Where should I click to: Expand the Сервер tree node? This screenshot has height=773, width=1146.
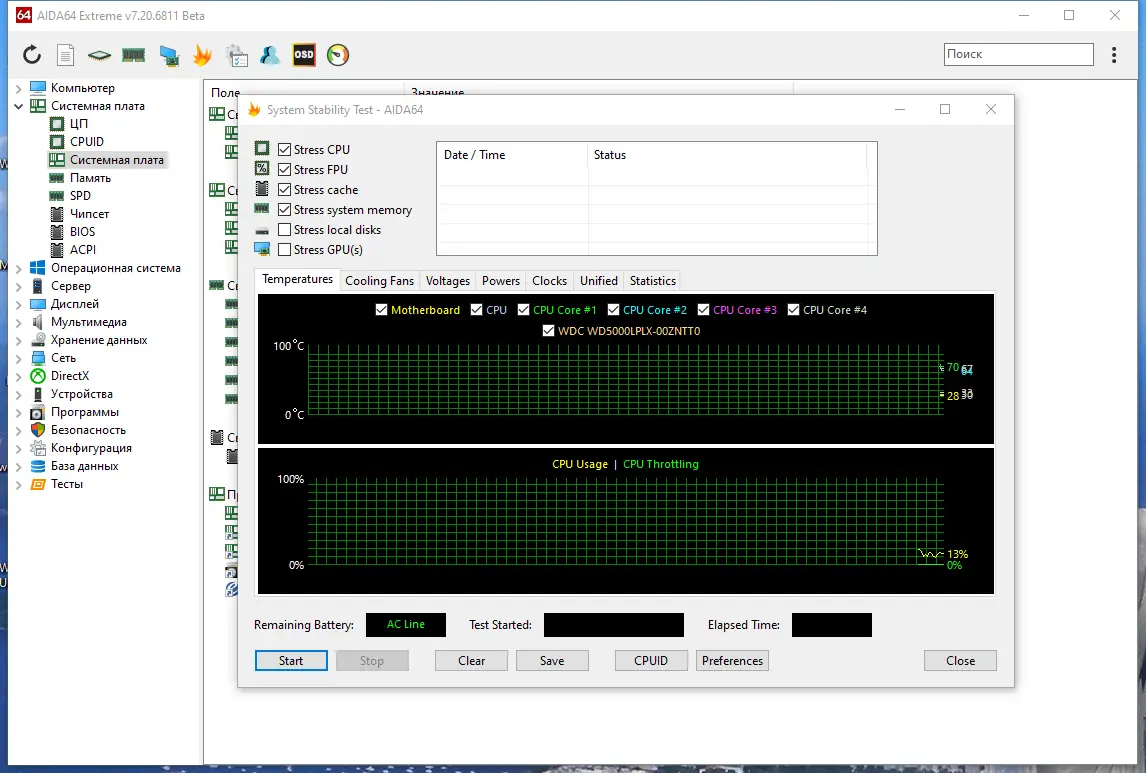click(x=18, y=286)
